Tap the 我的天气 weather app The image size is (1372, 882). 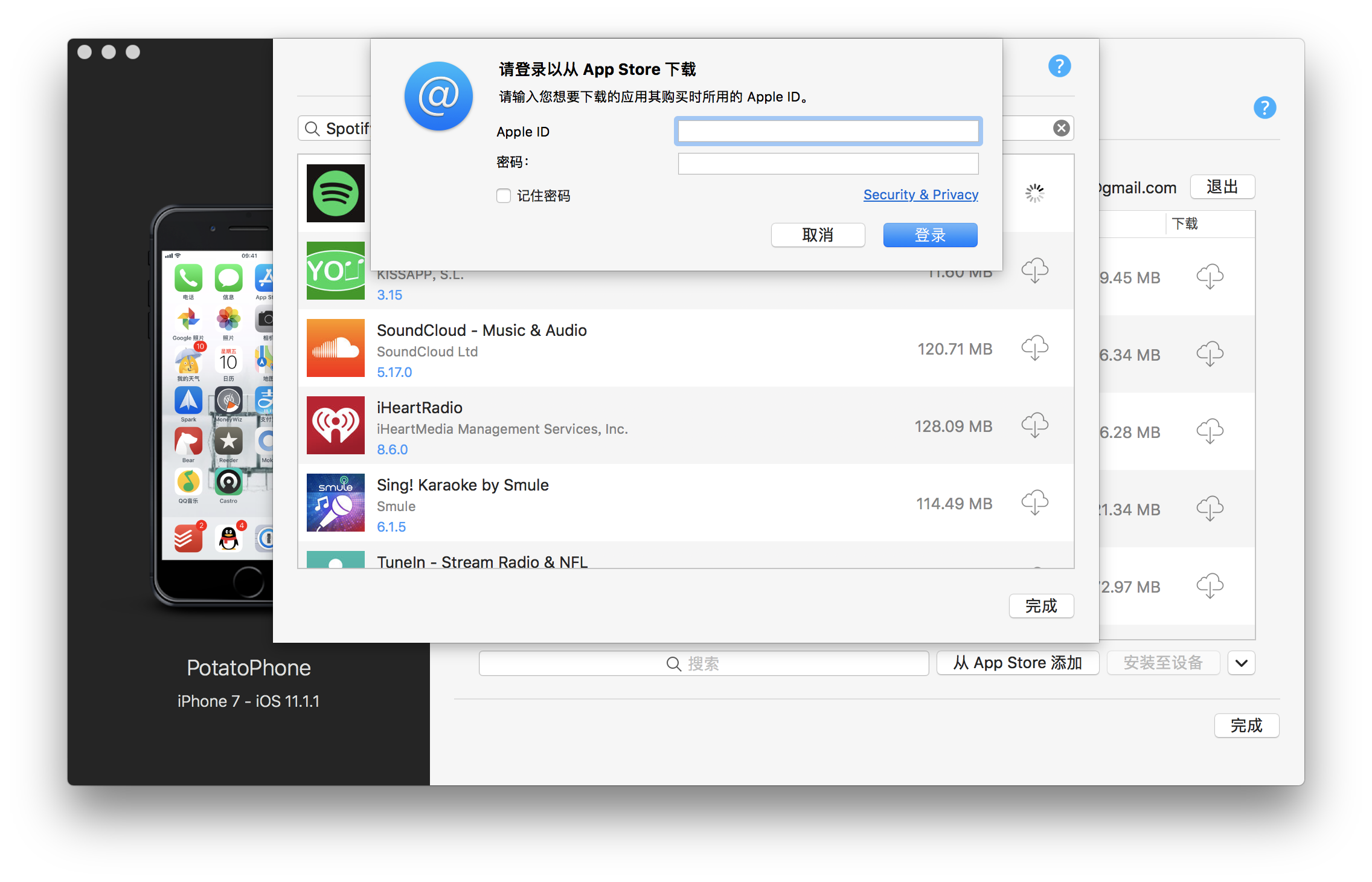188,360
